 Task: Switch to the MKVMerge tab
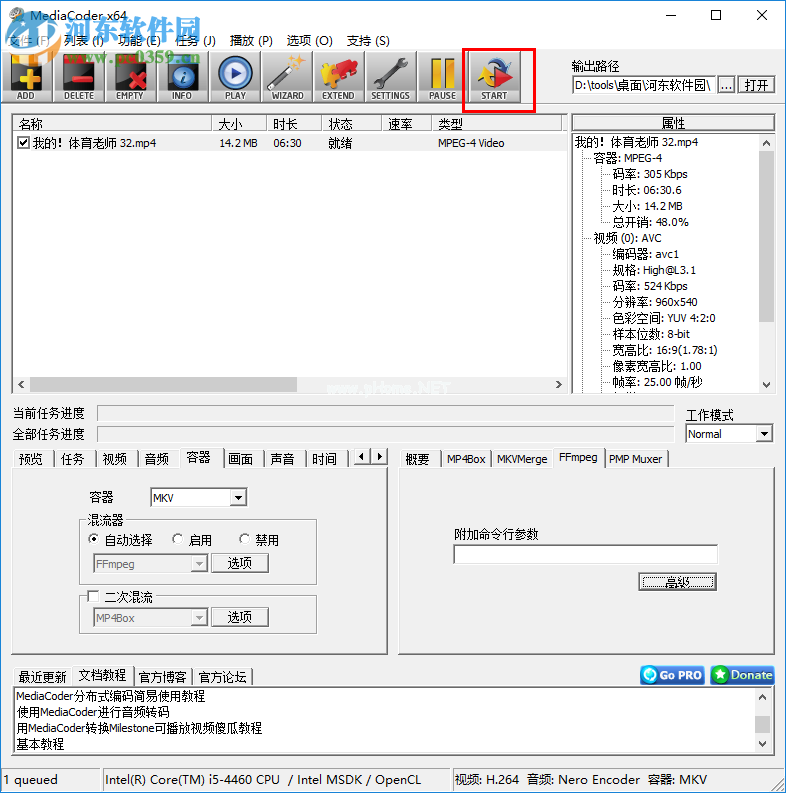click(x=522, y=459)
